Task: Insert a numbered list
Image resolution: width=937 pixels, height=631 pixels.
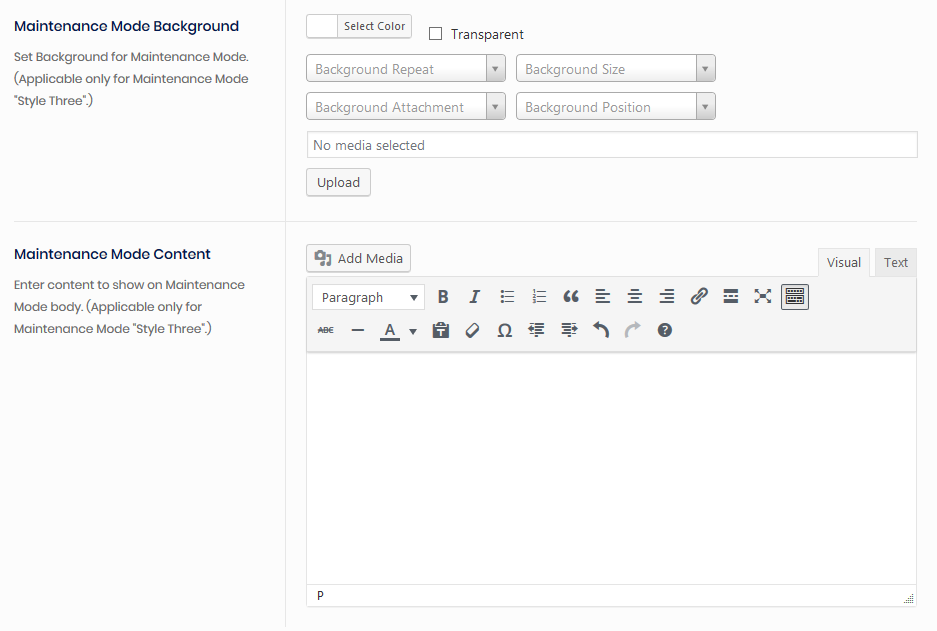Action: [x=539, y=297]
